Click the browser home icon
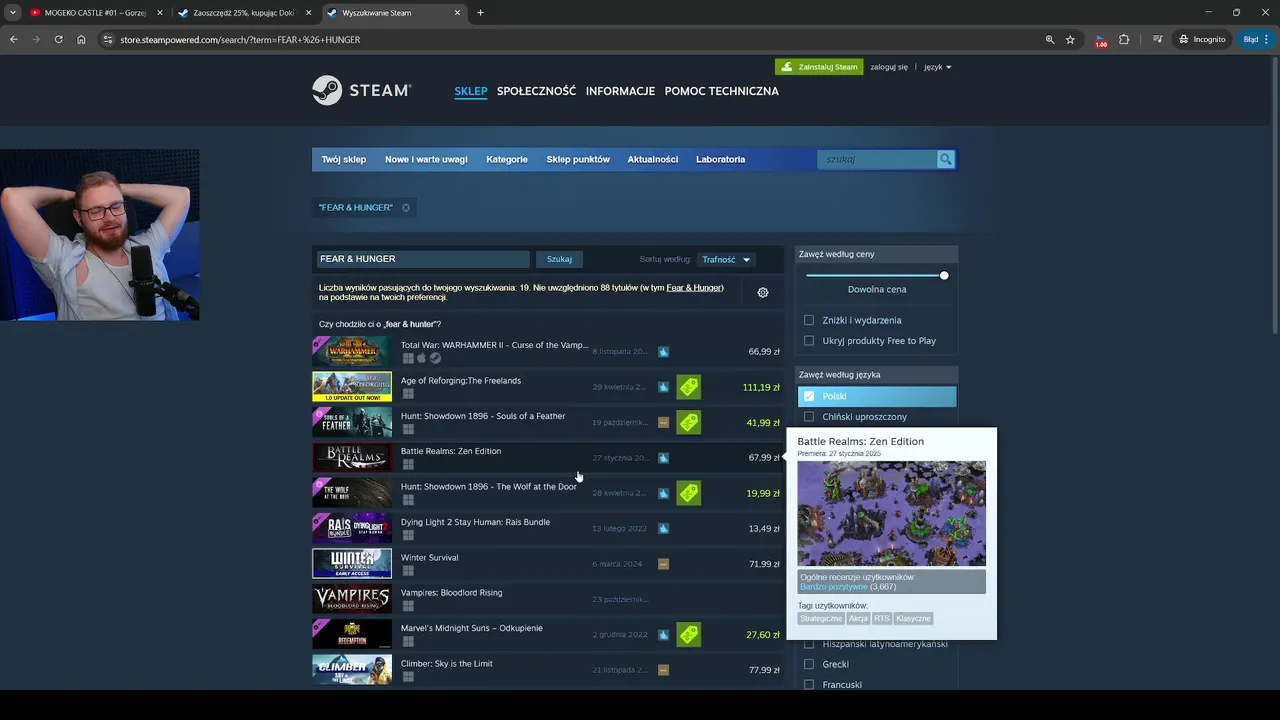This screenshot has height=720, width=1280. click(x=81, y=39)
